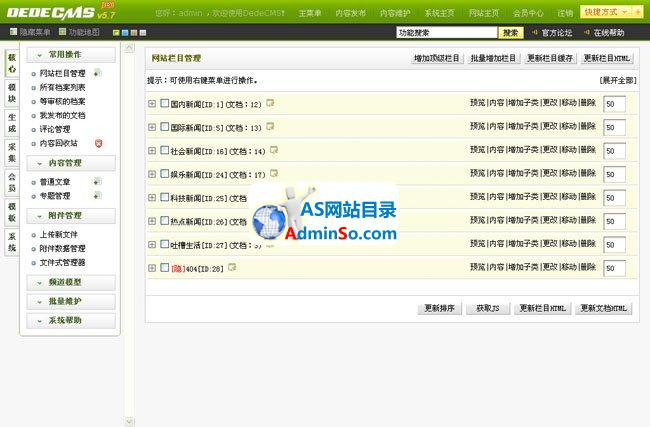Select the blue skin color swatch
650x427 pixels.
click(125, 33)
